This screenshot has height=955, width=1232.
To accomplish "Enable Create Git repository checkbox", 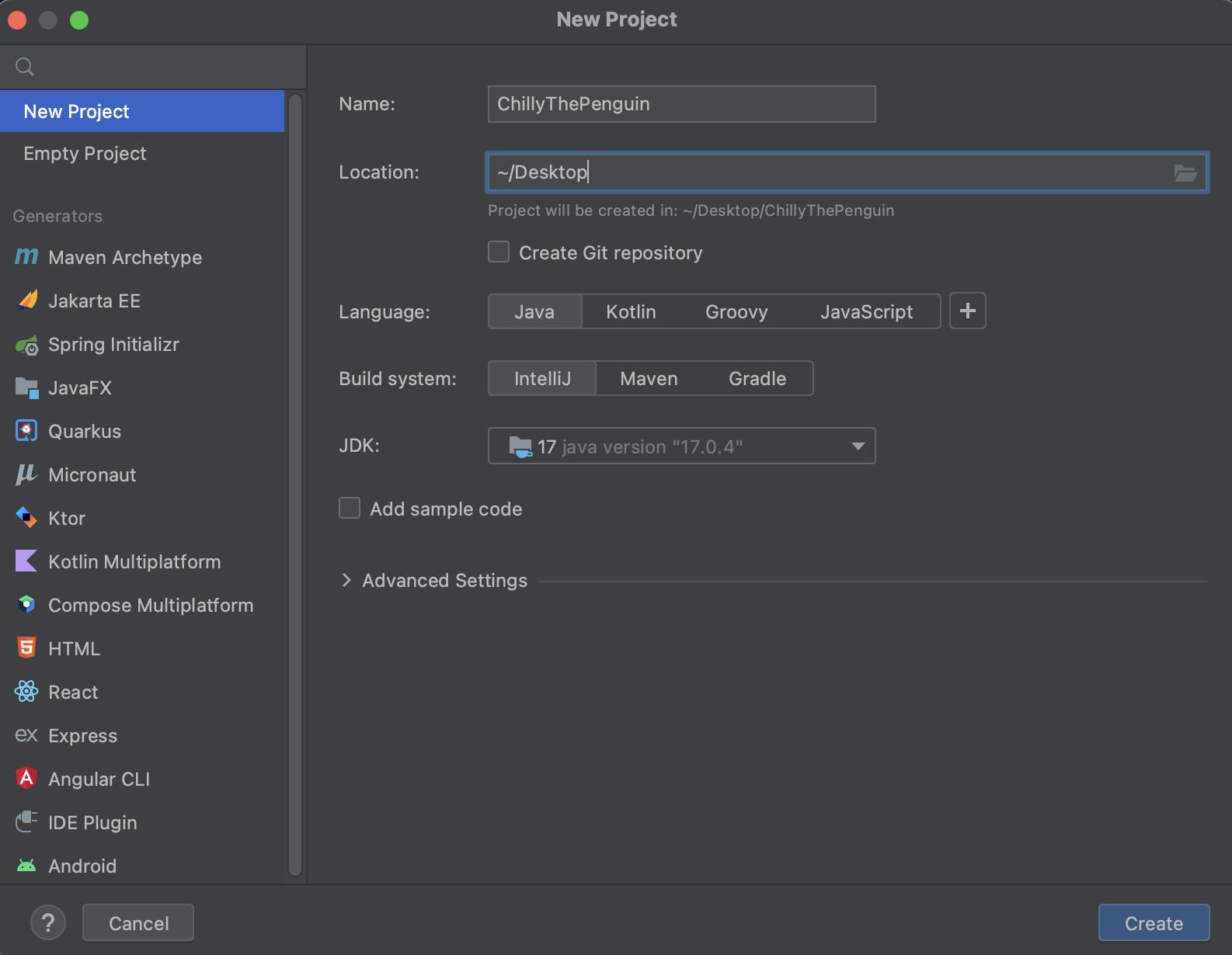I will pyautogui.click(x=499, y=252).
